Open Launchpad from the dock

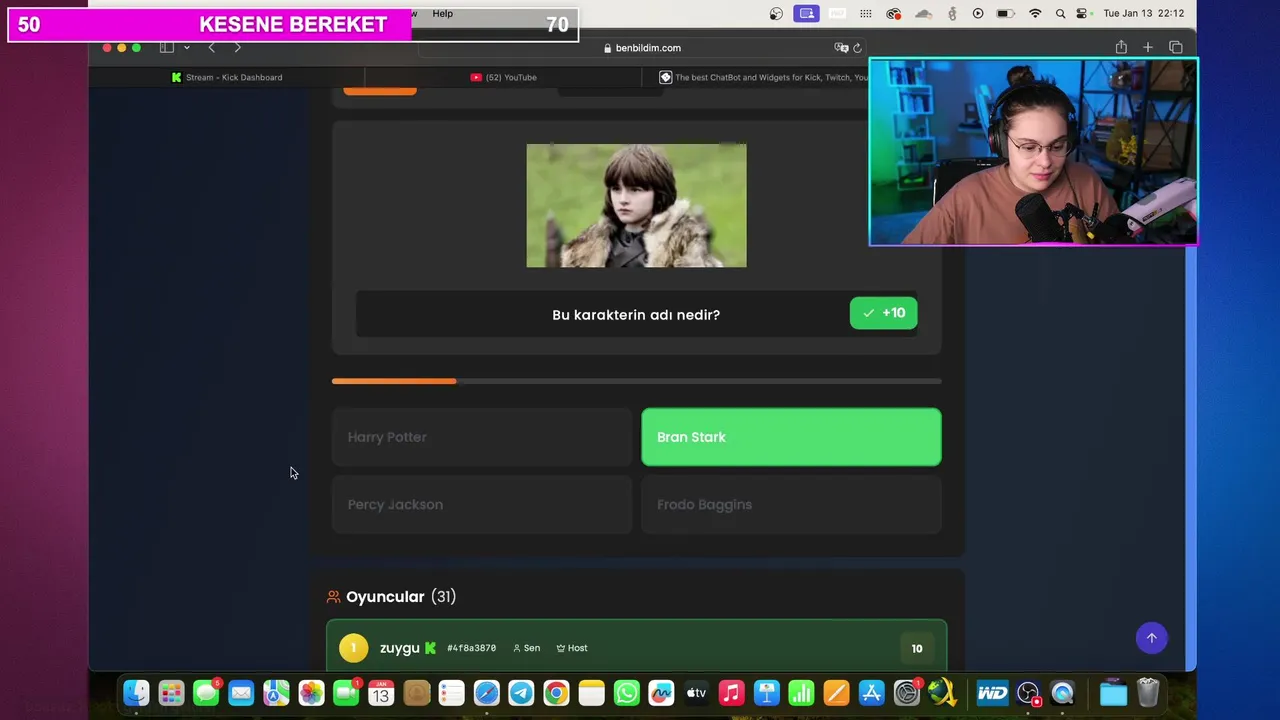[171, 693]
